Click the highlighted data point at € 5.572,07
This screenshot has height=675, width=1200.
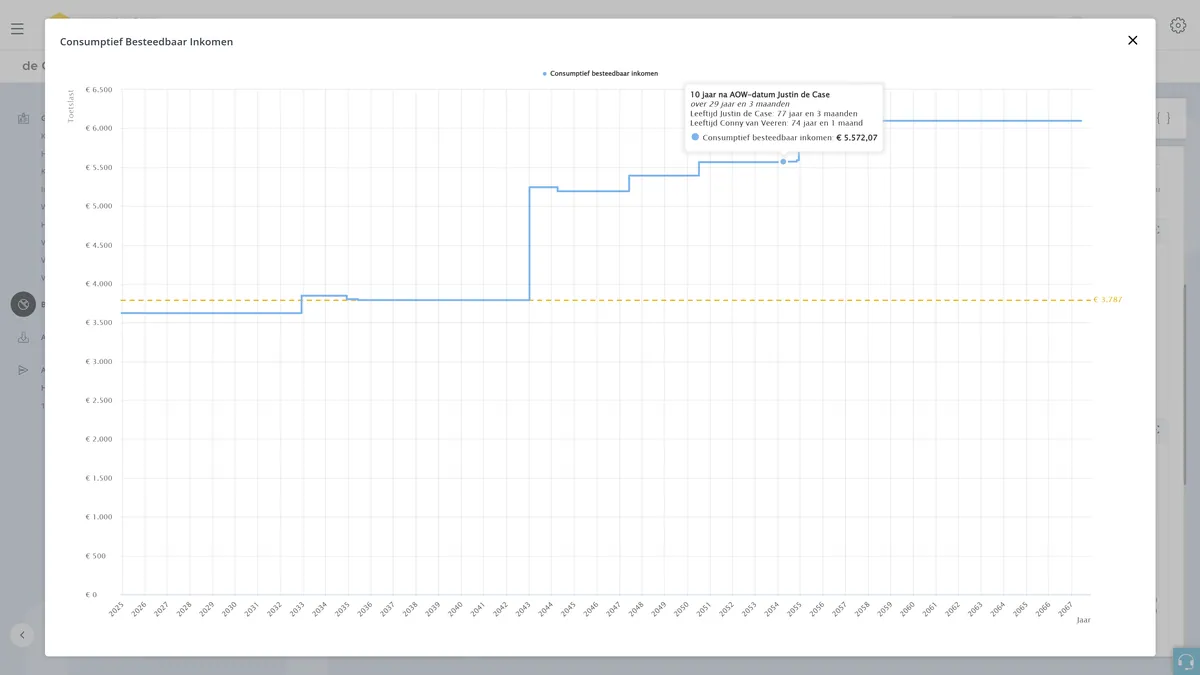click(783, 161)
